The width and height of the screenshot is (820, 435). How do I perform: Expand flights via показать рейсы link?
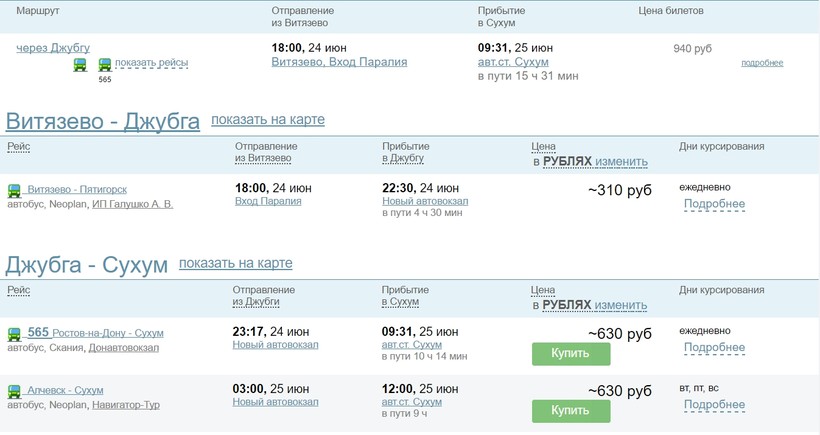tap(152, 63)
